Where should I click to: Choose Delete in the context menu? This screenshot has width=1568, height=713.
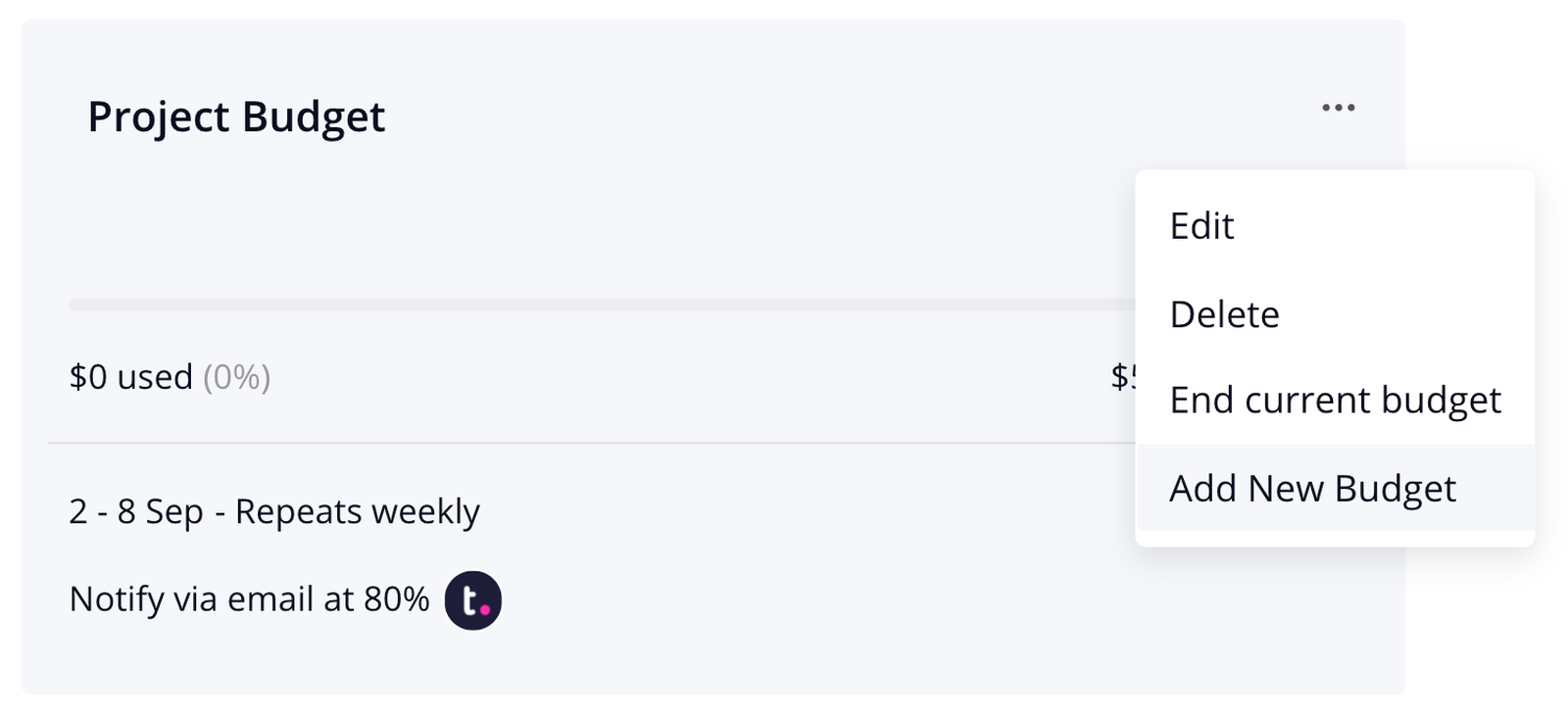pos(1224,314)
